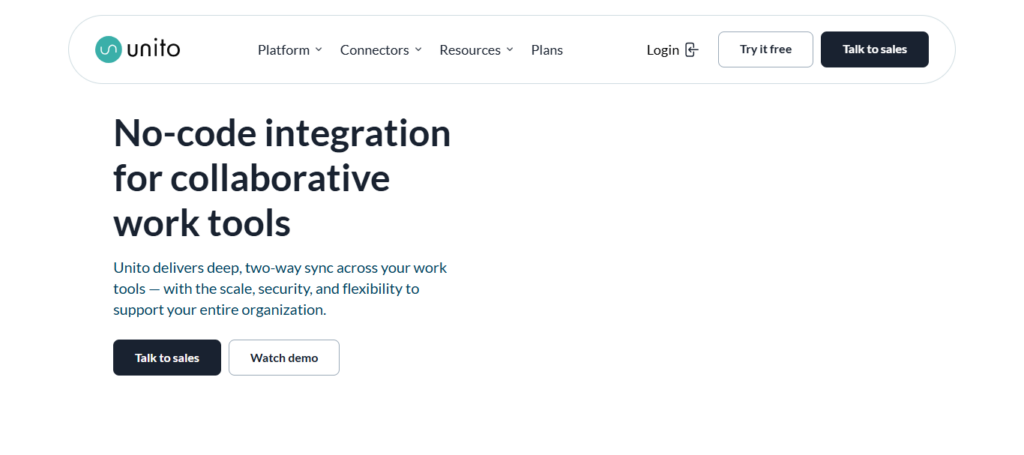Screen dimensions: 1024x455
Task: Open the Connectors menu item
Action: pos(374,50)
